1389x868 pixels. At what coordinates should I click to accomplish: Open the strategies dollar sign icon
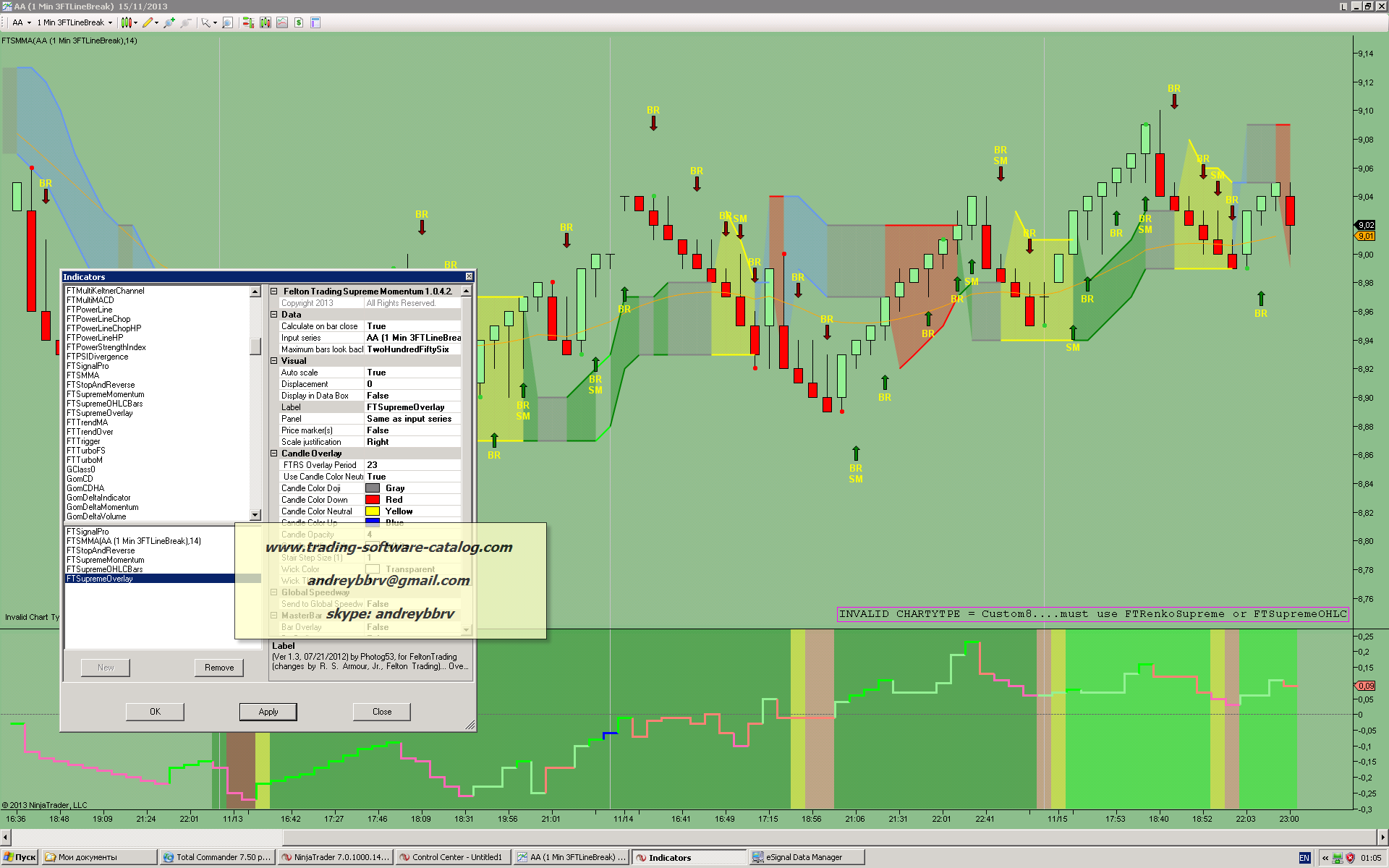click(x=299, y=22)
